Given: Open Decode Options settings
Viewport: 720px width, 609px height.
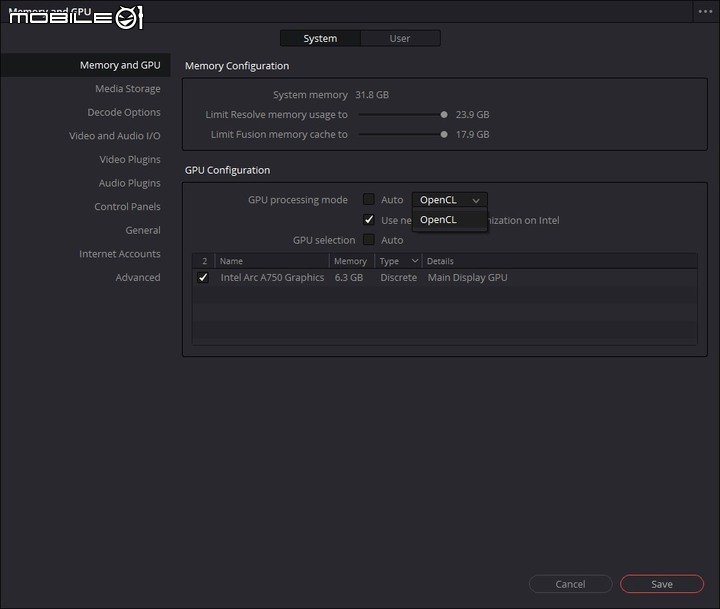Looking at the screenshot, I should click(124, 112).
